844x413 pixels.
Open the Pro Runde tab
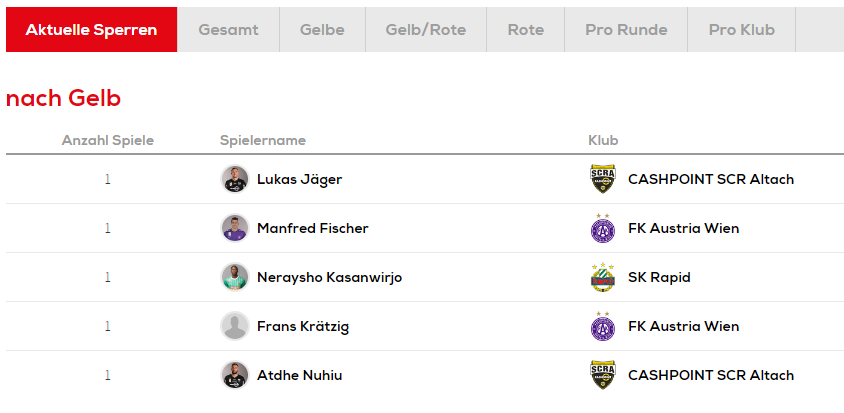coord(626,30)
